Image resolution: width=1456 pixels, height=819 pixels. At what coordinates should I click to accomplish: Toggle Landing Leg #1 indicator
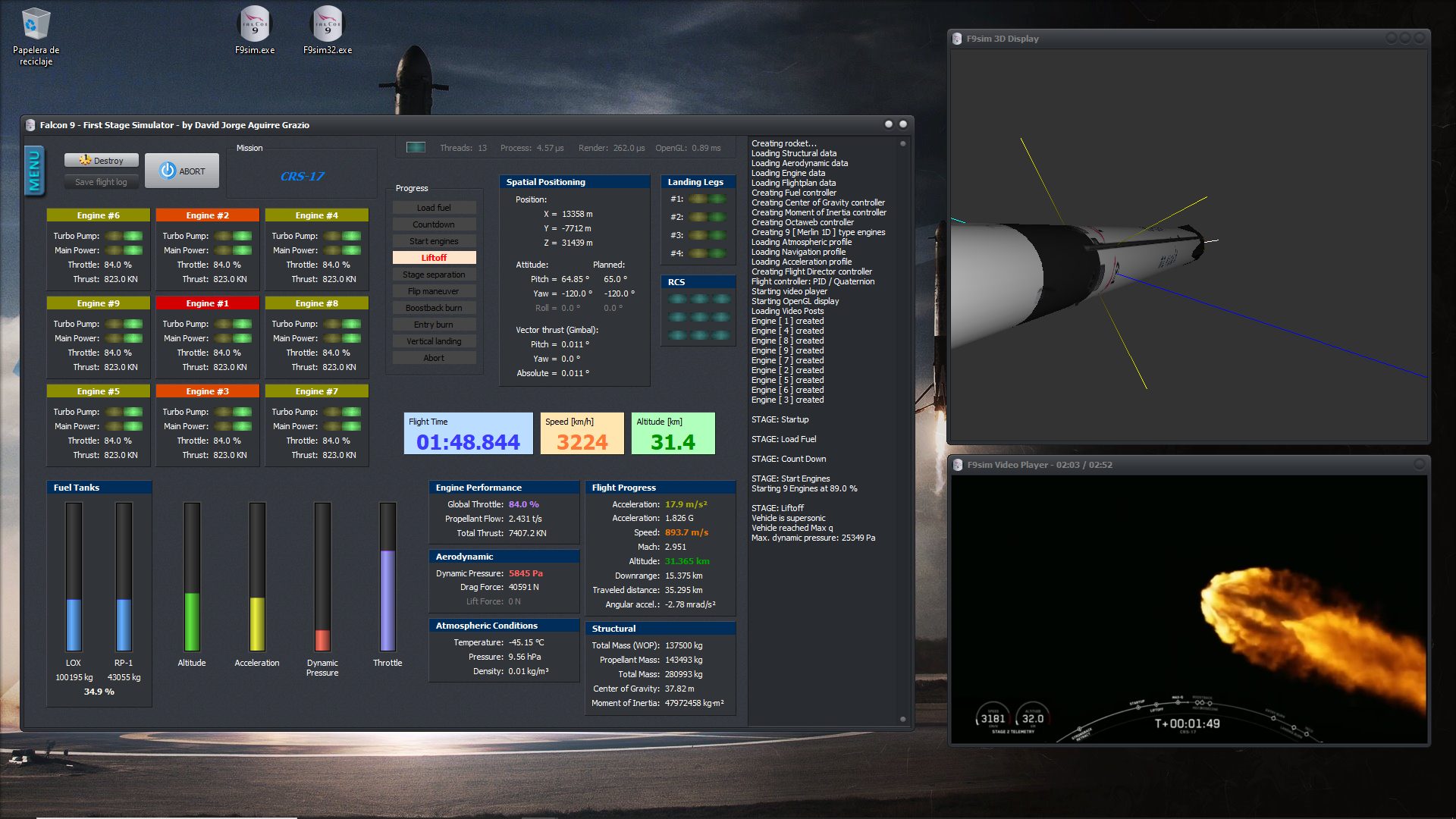[x=708, y=199]
